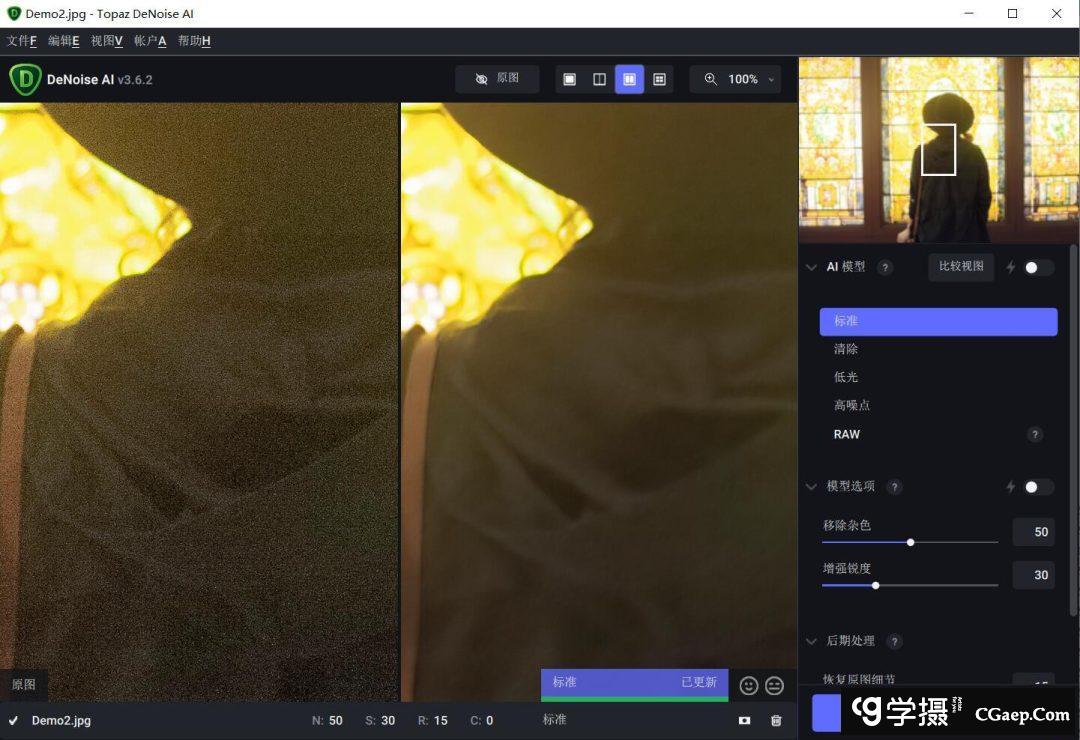The height and width of the screenshot is (740, 1080).
Task: Toggle auto AI 模型 switch
Action: 1038,267
